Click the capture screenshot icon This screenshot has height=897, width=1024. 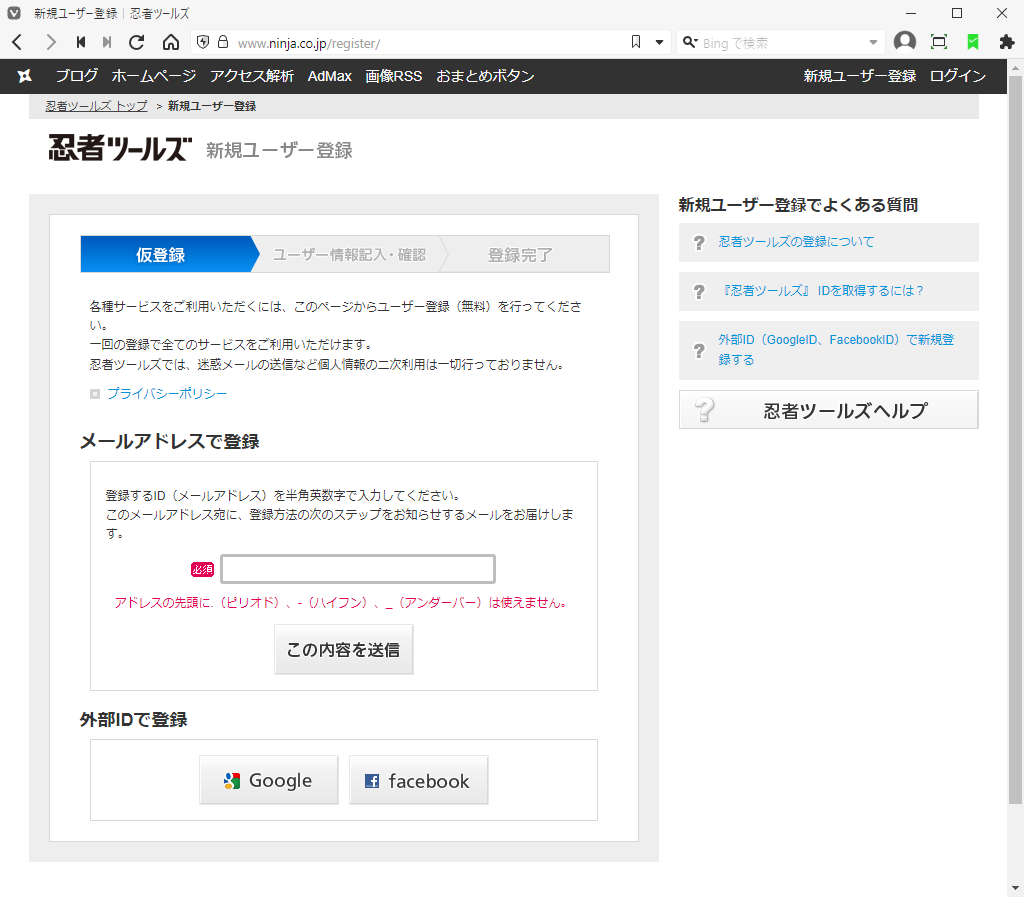[938, 42]
